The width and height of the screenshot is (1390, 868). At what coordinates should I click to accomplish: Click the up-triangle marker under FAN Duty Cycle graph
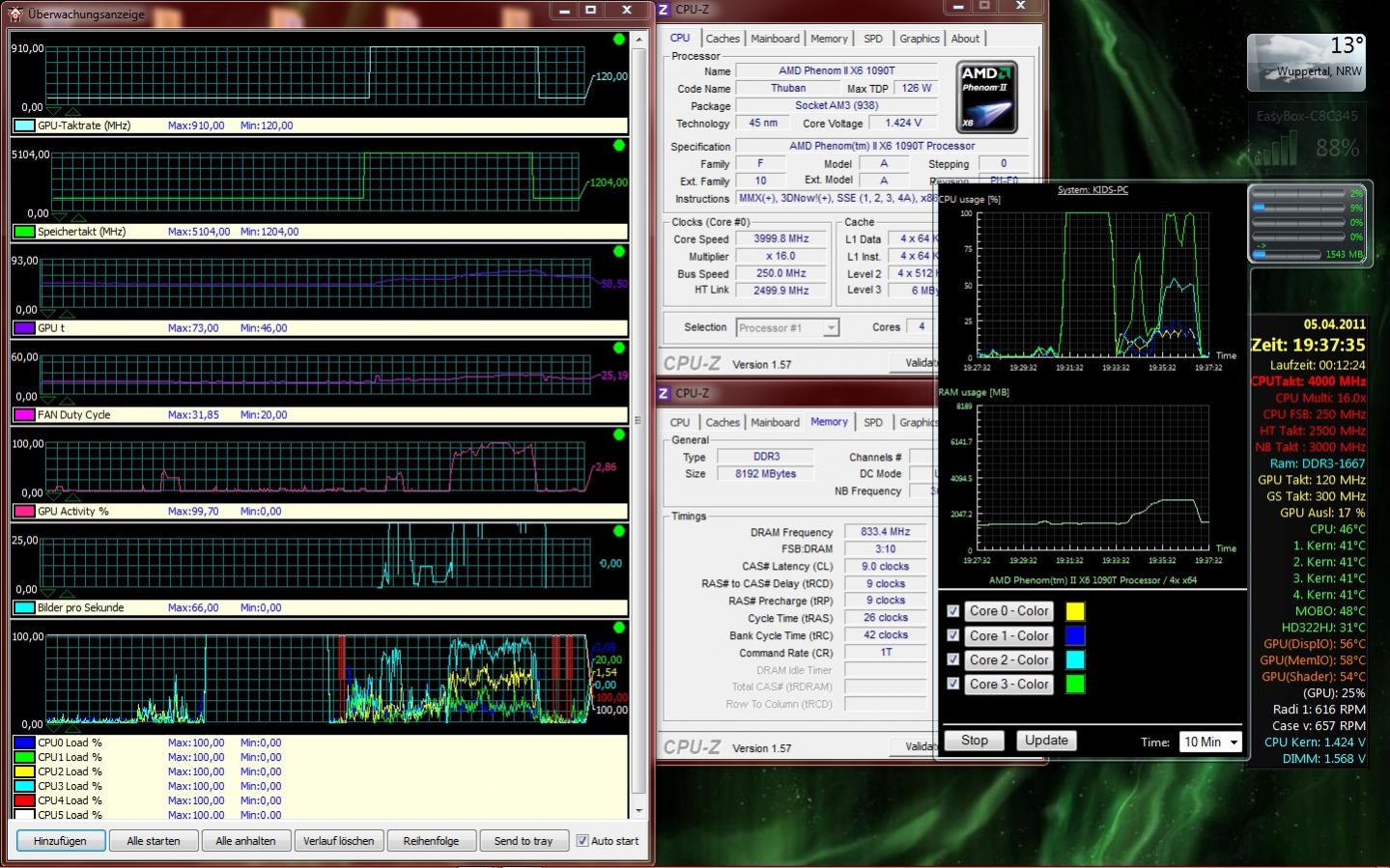point(66,401)
